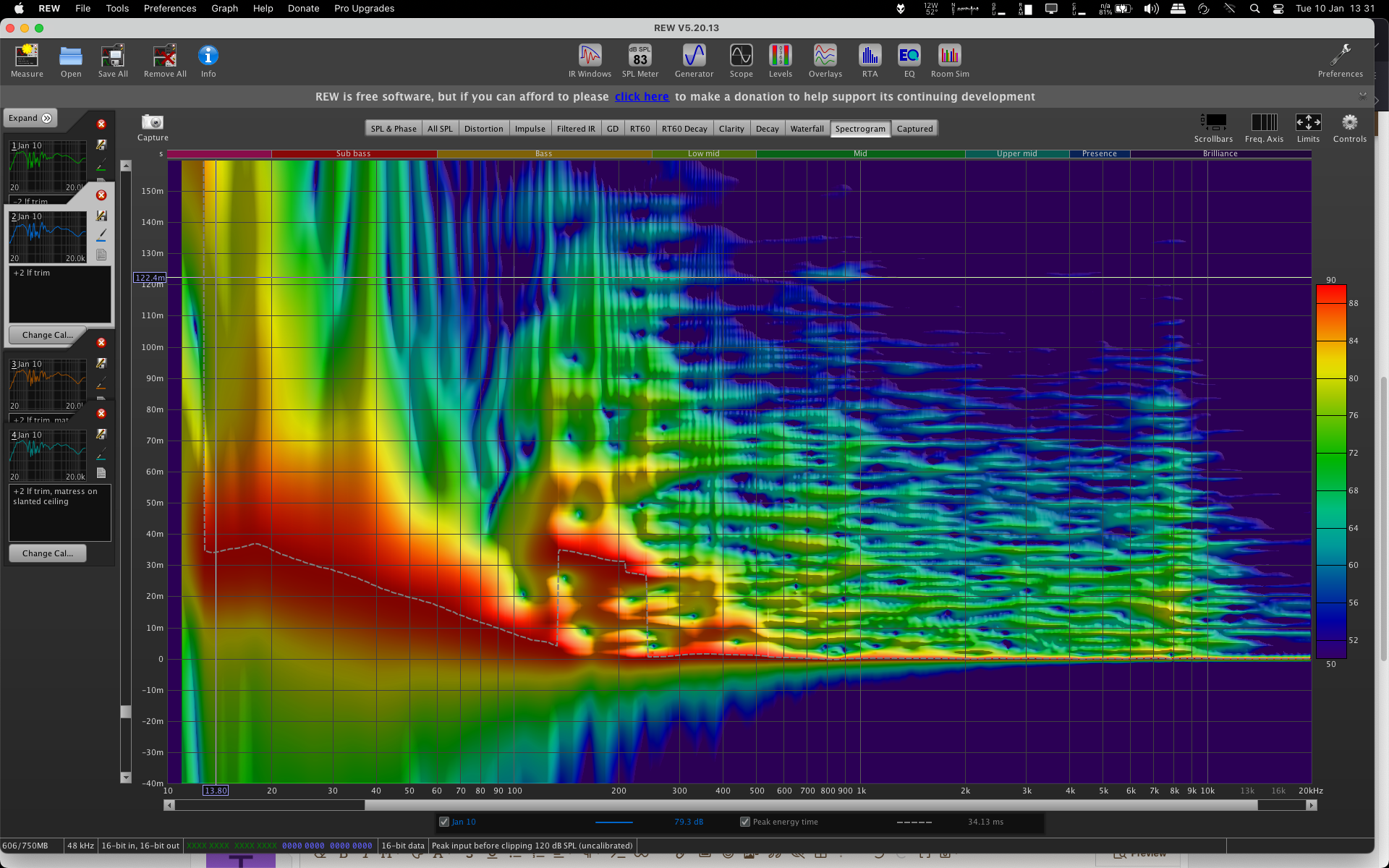This screenshot has height=868, width=1389.
Task: Switch to All SPL tab
Action: (x=440, y=129)
